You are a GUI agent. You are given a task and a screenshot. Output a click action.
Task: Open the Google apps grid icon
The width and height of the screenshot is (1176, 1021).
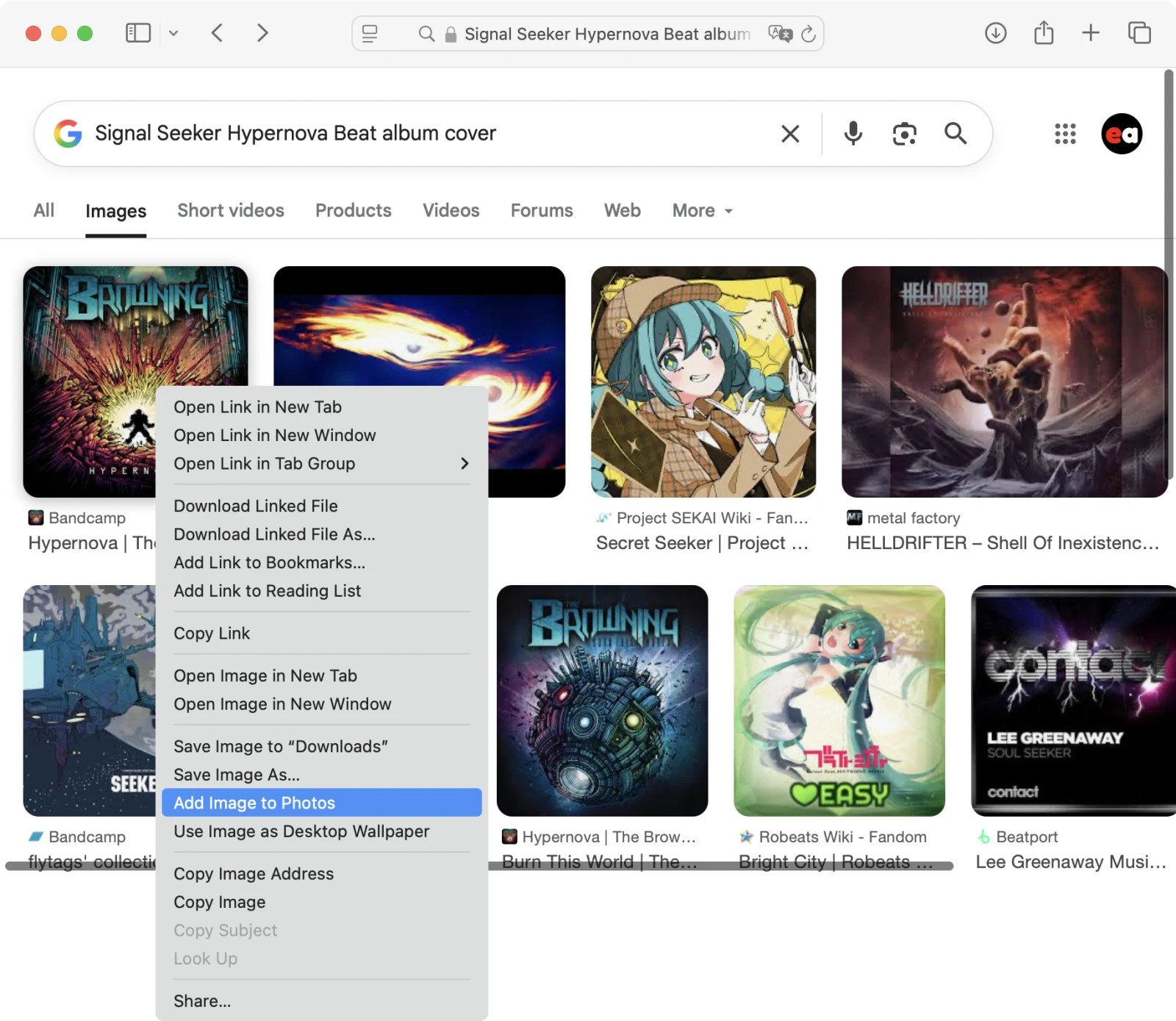(x=1065, y=134)
